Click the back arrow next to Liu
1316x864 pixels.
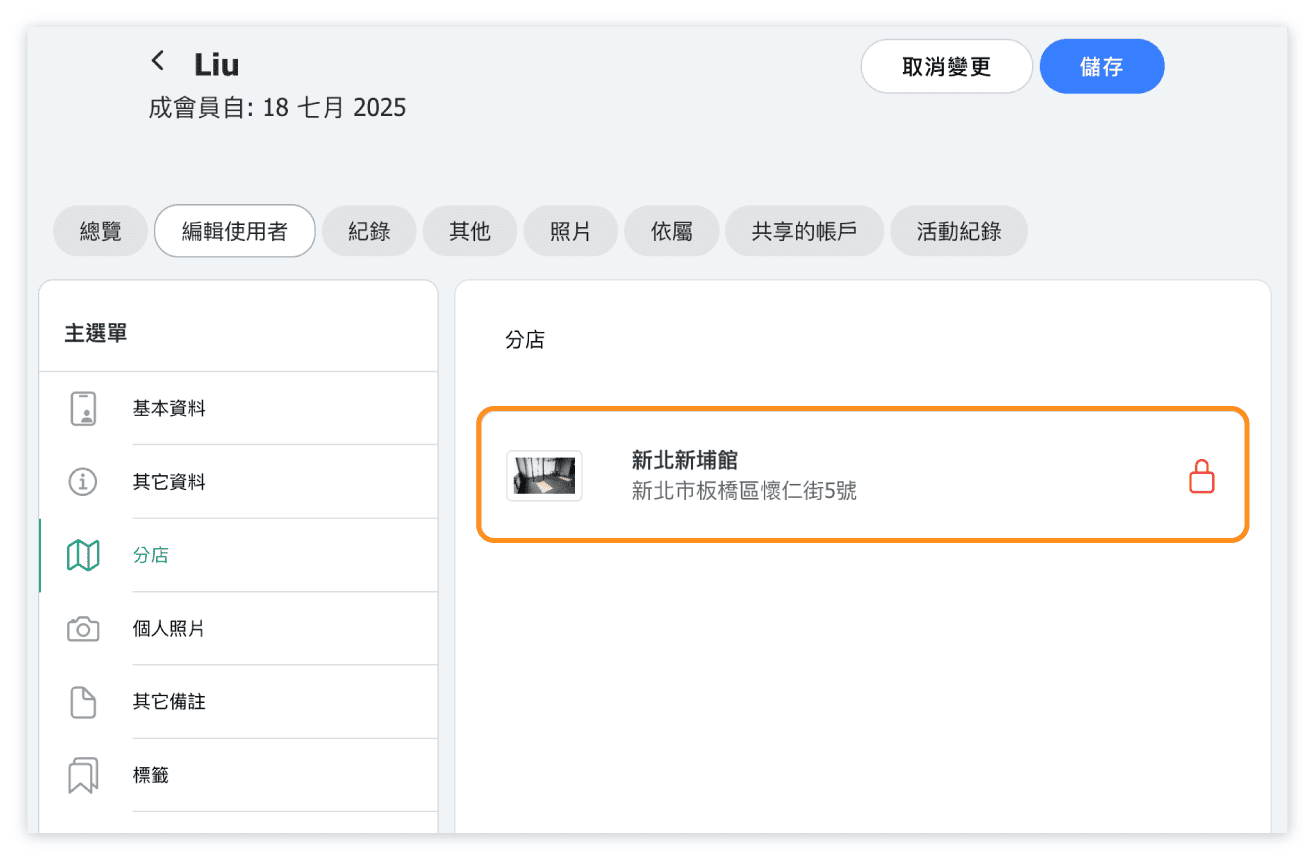click(157, 62)
